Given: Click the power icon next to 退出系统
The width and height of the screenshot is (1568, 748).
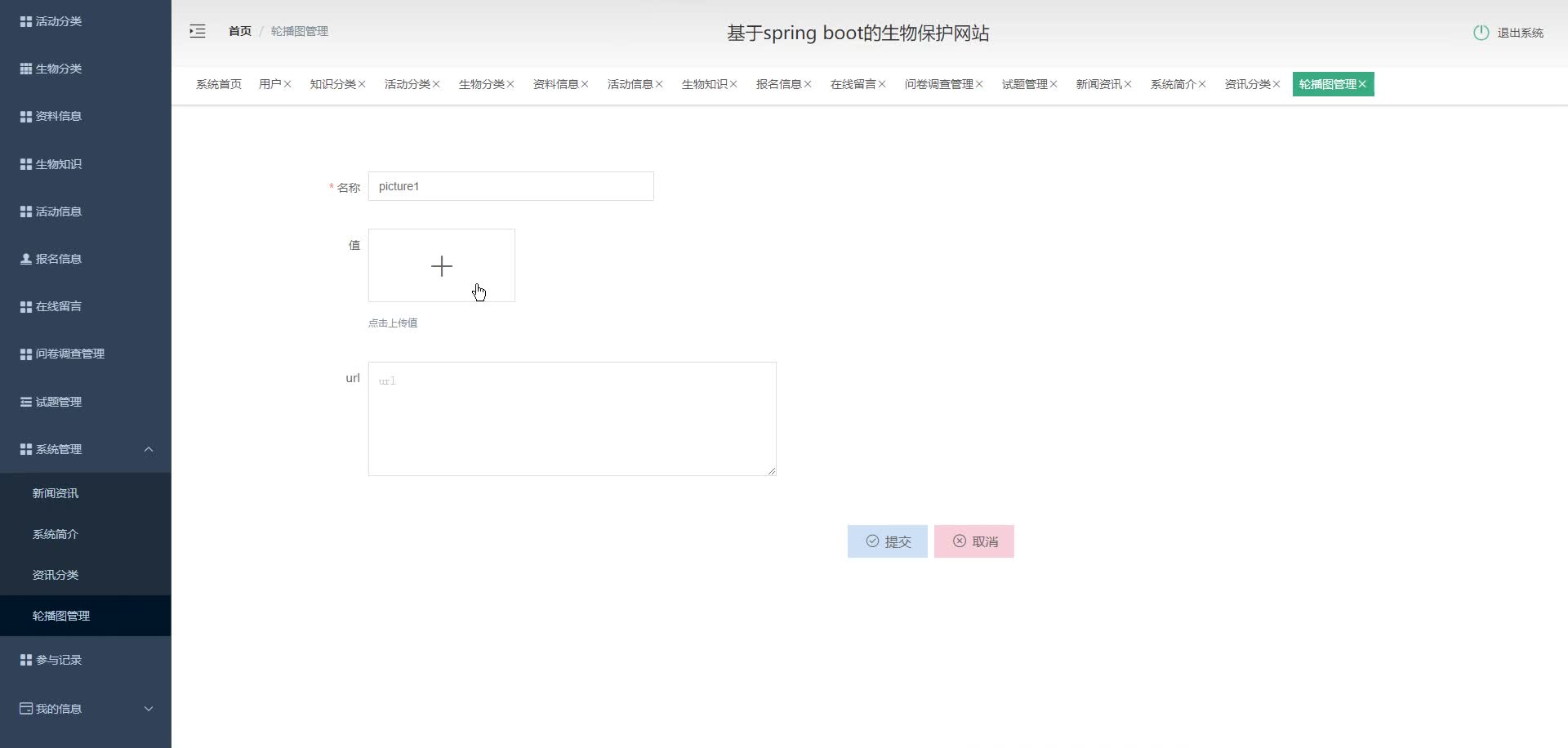Looking at the screenshot, I should click(1481, 33).
